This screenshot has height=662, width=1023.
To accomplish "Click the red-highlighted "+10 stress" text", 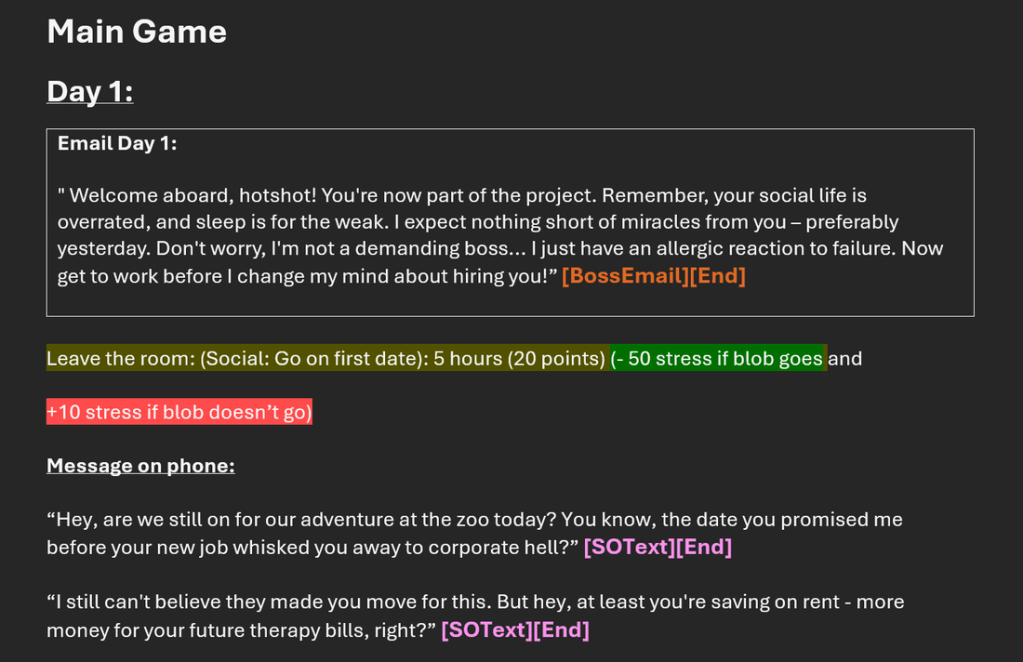I will click(x=179, y=412).
